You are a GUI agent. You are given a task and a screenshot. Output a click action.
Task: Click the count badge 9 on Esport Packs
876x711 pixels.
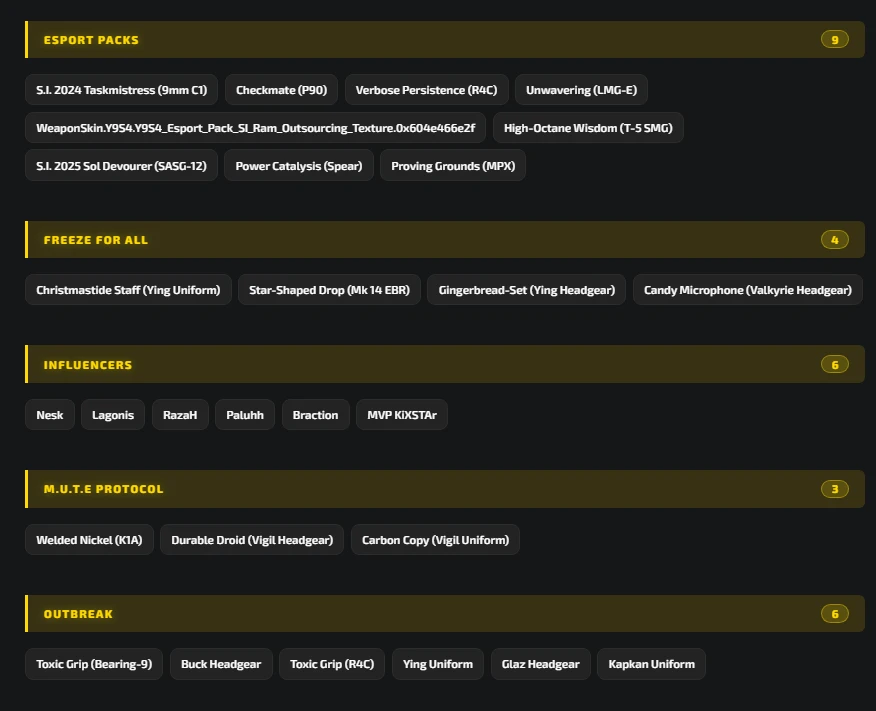coord(835,40)
